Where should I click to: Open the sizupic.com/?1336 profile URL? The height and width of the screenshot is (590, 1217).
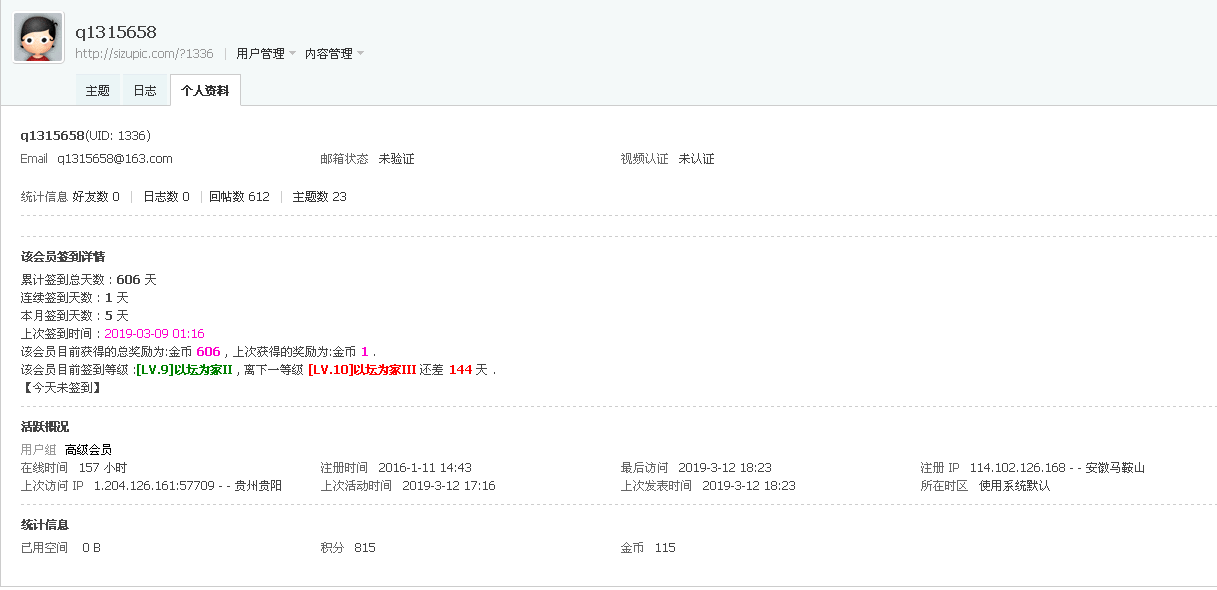tap(144, 54)
